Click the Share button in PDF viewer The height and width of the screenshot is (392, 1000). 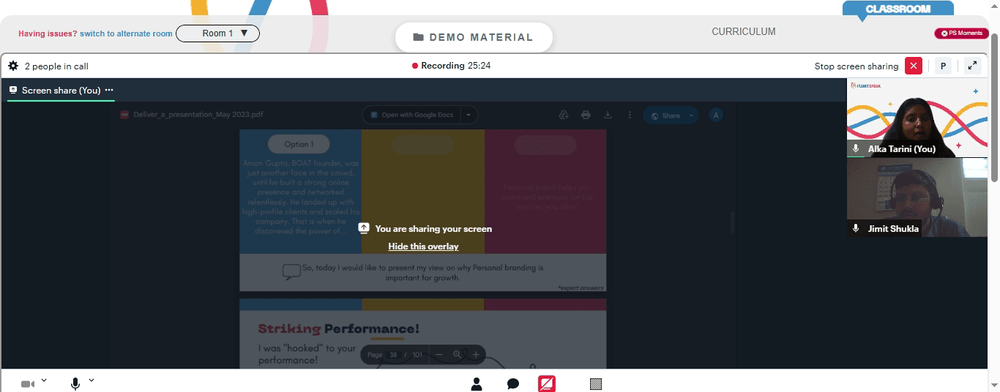[664, 115]
